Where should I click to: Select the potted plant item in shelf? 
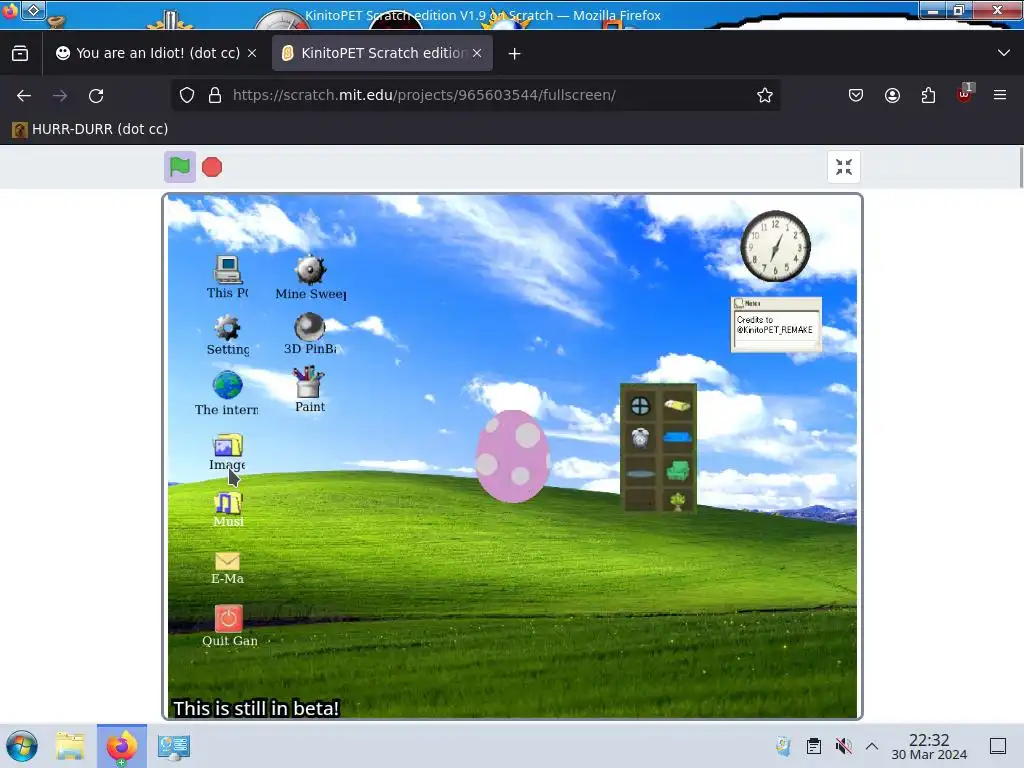click(677, 501)
